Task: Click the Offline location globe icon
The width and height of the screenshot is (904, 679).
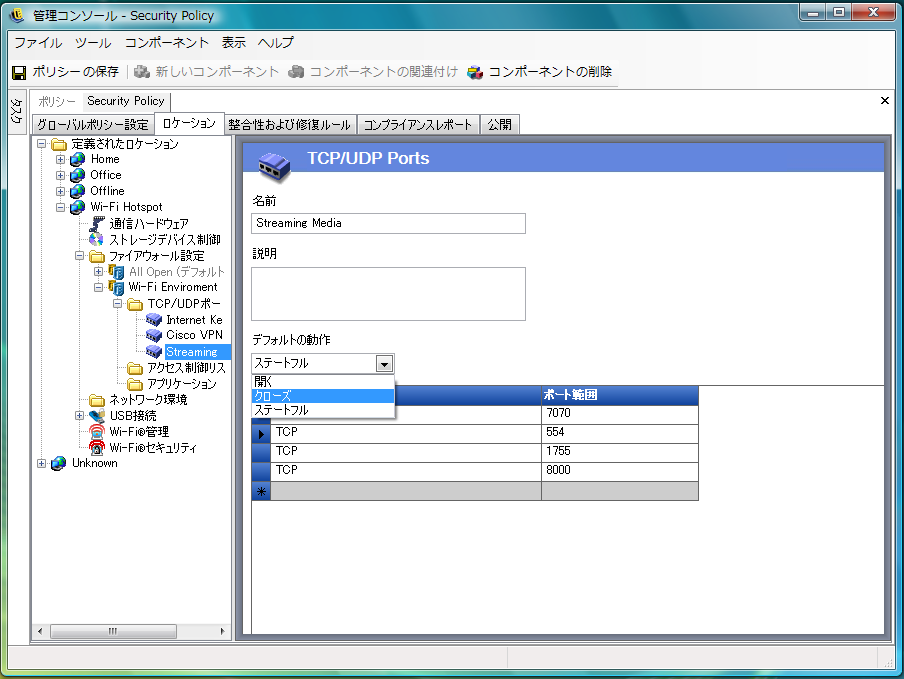Action: [77, 191]
